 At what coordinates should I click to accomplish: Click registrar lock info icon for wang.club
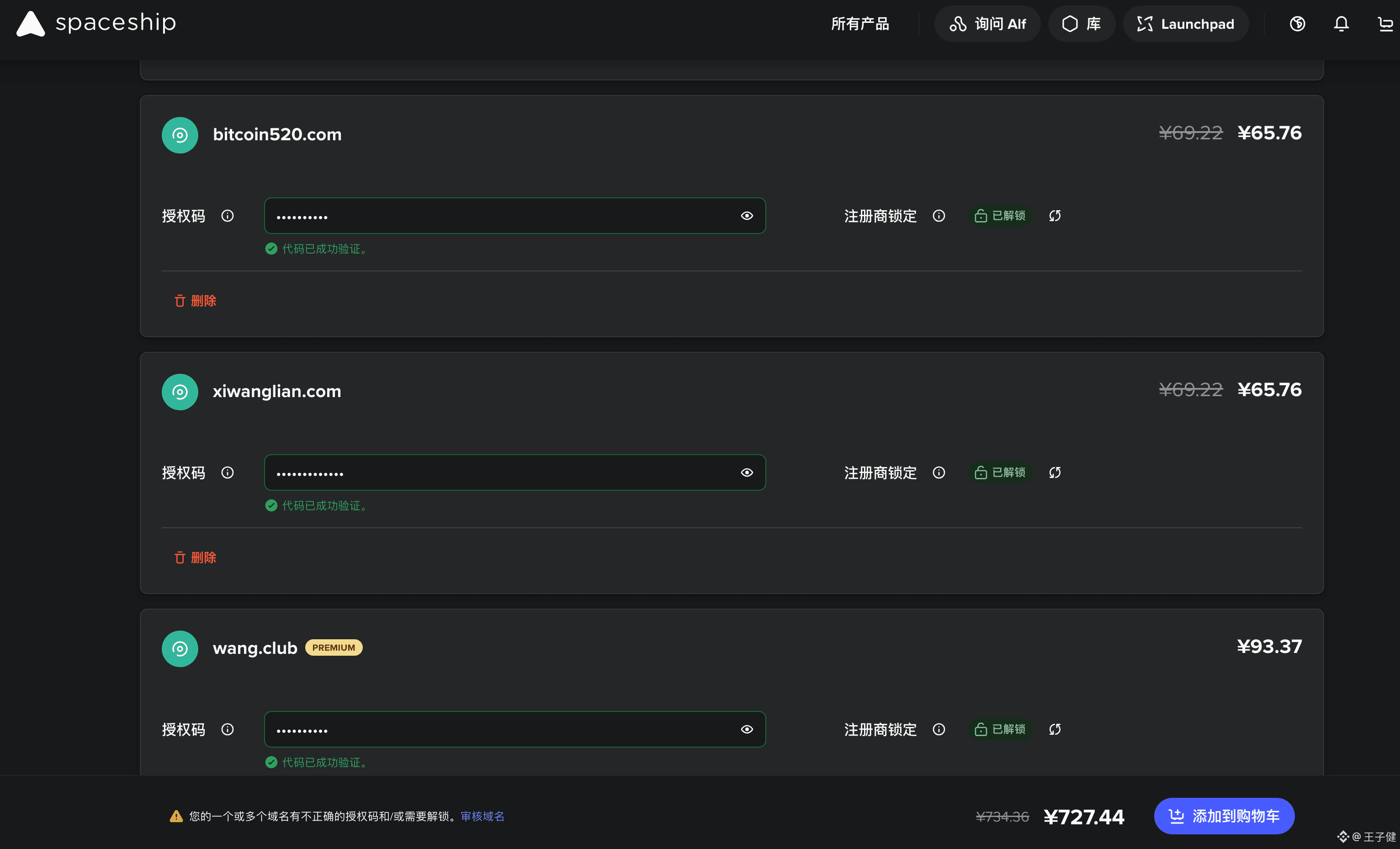pyautogui.click(x=939, y=730)
